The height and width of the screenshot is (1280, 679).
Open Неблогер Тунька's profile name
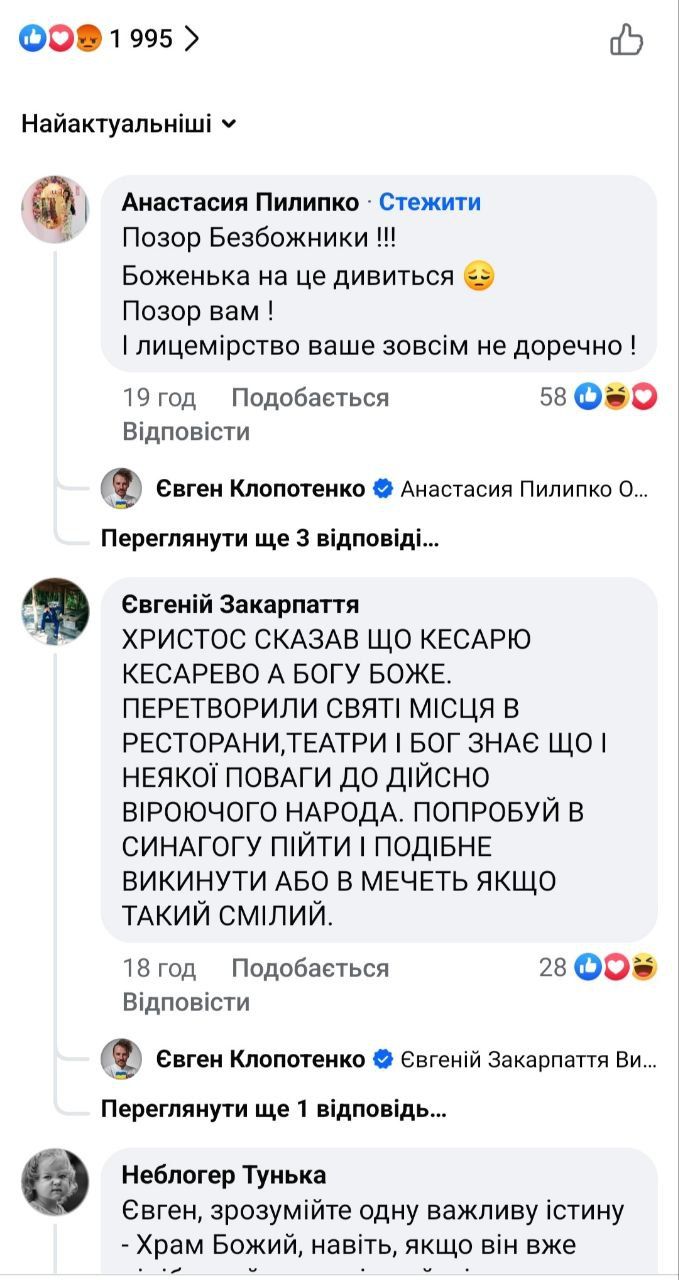pos(224,1174)
